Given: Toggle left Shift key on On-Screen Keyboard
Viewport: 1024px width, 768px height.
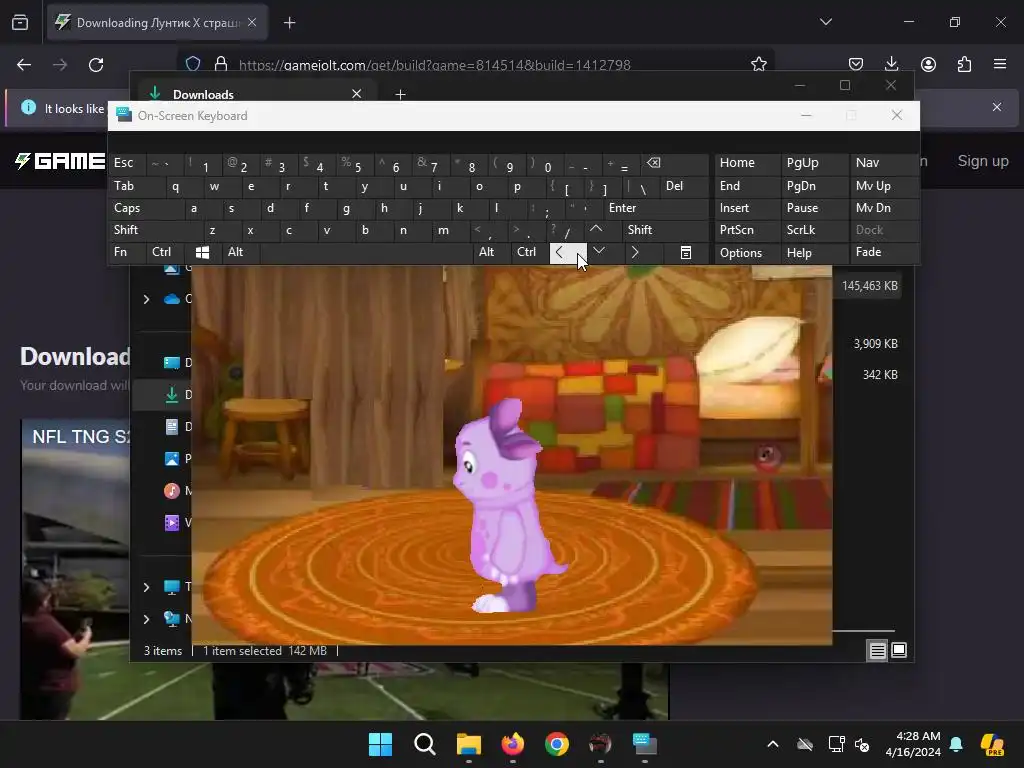Looking at the screenshot, I should tap(155, 230).
